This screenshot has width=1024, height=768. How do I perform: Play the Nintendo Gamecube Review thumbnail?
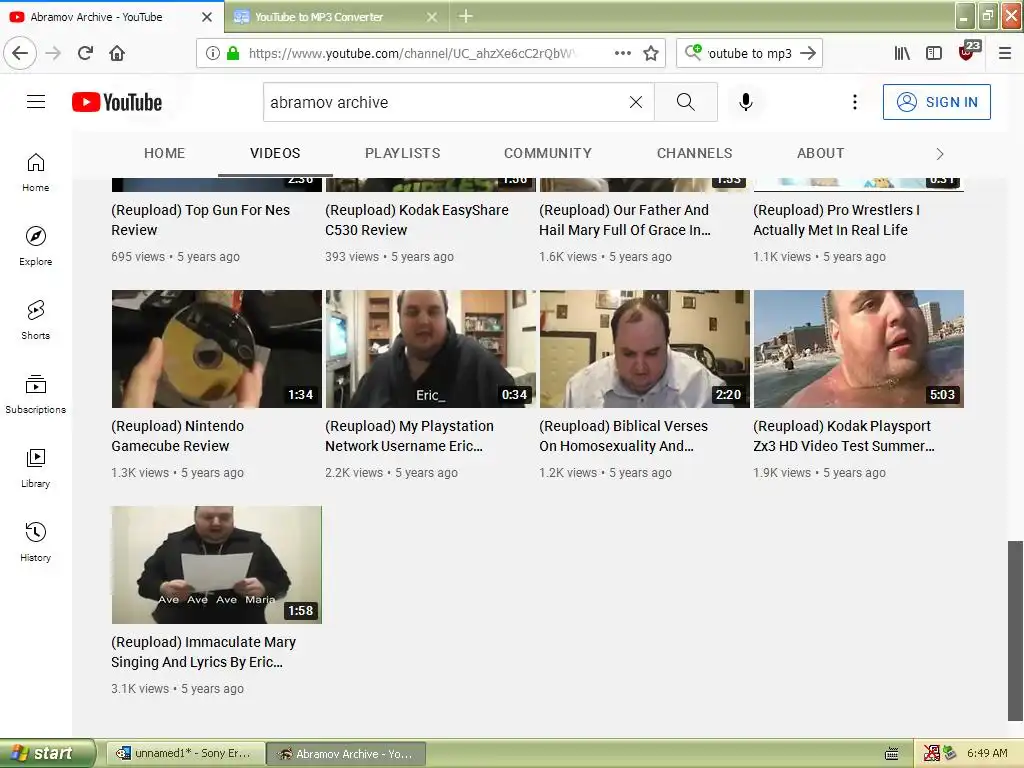[217, 349]
